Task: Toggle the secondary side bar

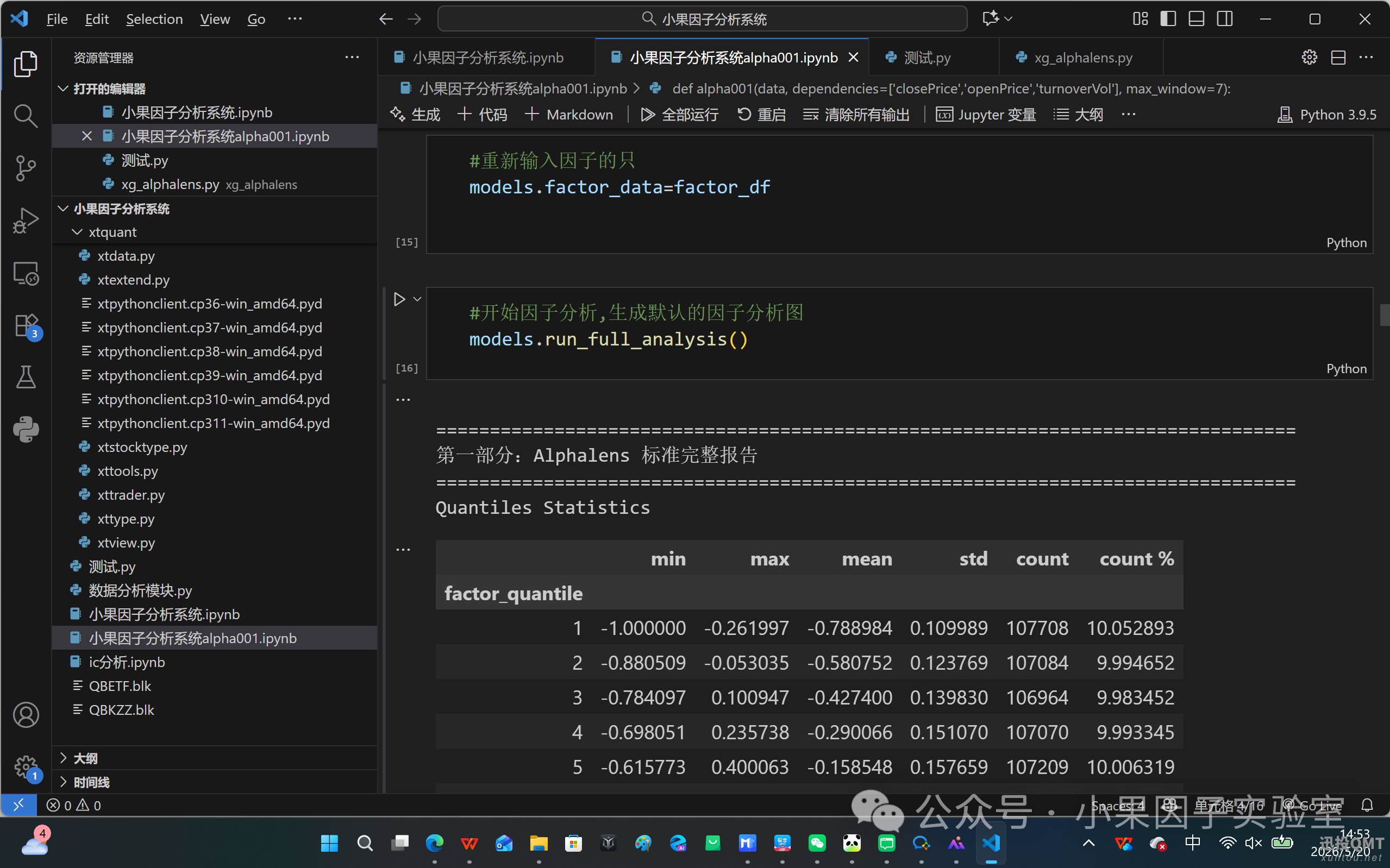Action: pyautogui.click(x=1224, y=19)
